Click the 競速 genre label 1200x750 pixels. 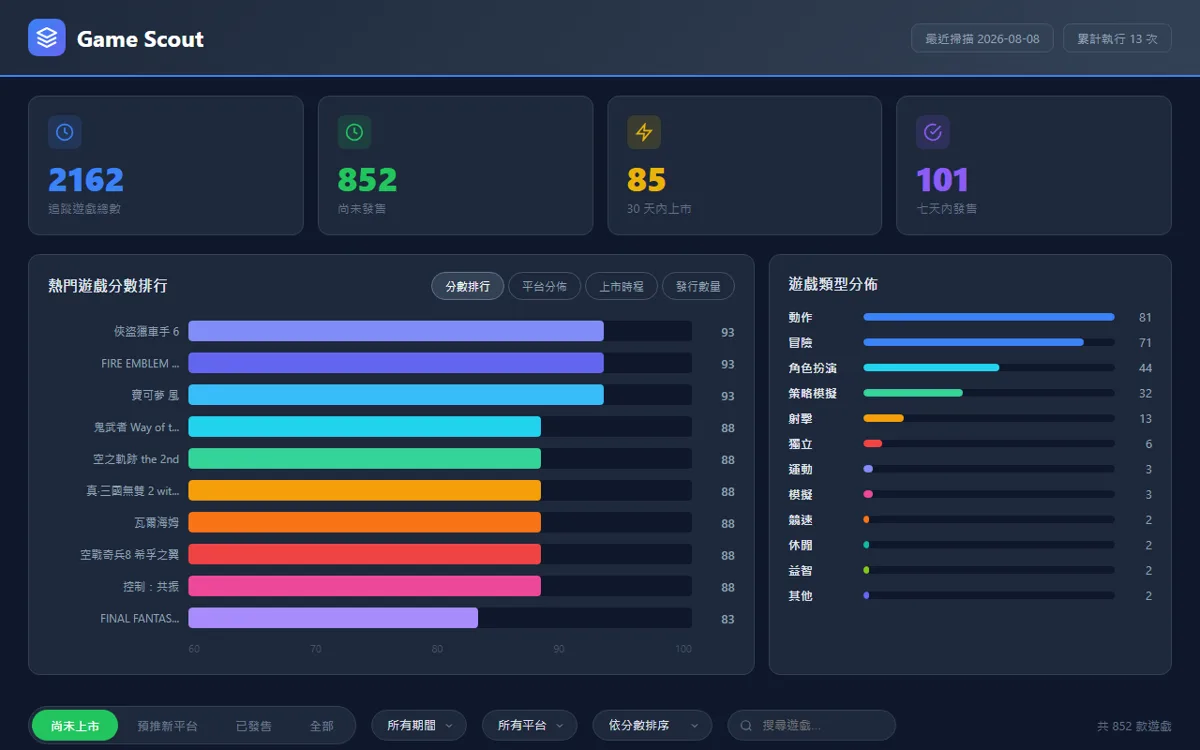click(x=800, y=520)
